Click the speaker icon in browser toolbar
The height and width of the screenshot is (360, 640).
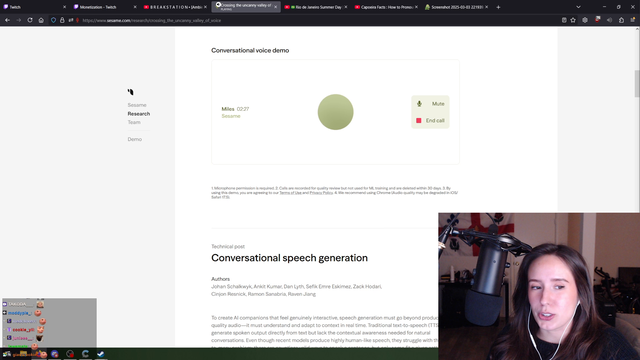click(x=609, y=20)
